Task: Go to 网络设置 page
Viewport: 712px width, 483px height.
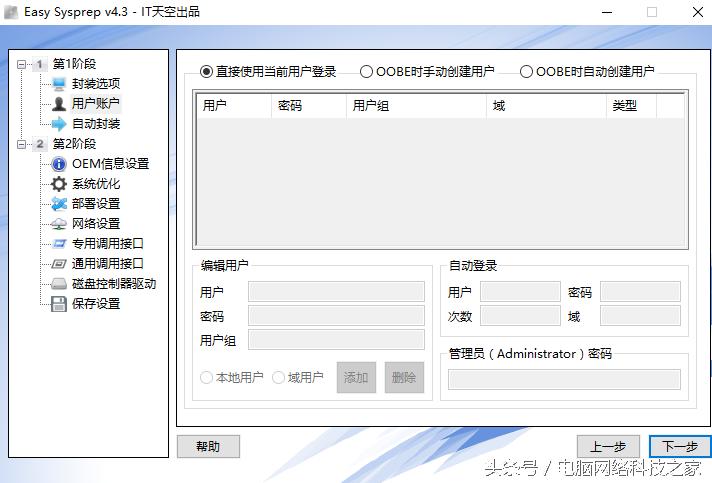Action: click(x=96, y=224)
